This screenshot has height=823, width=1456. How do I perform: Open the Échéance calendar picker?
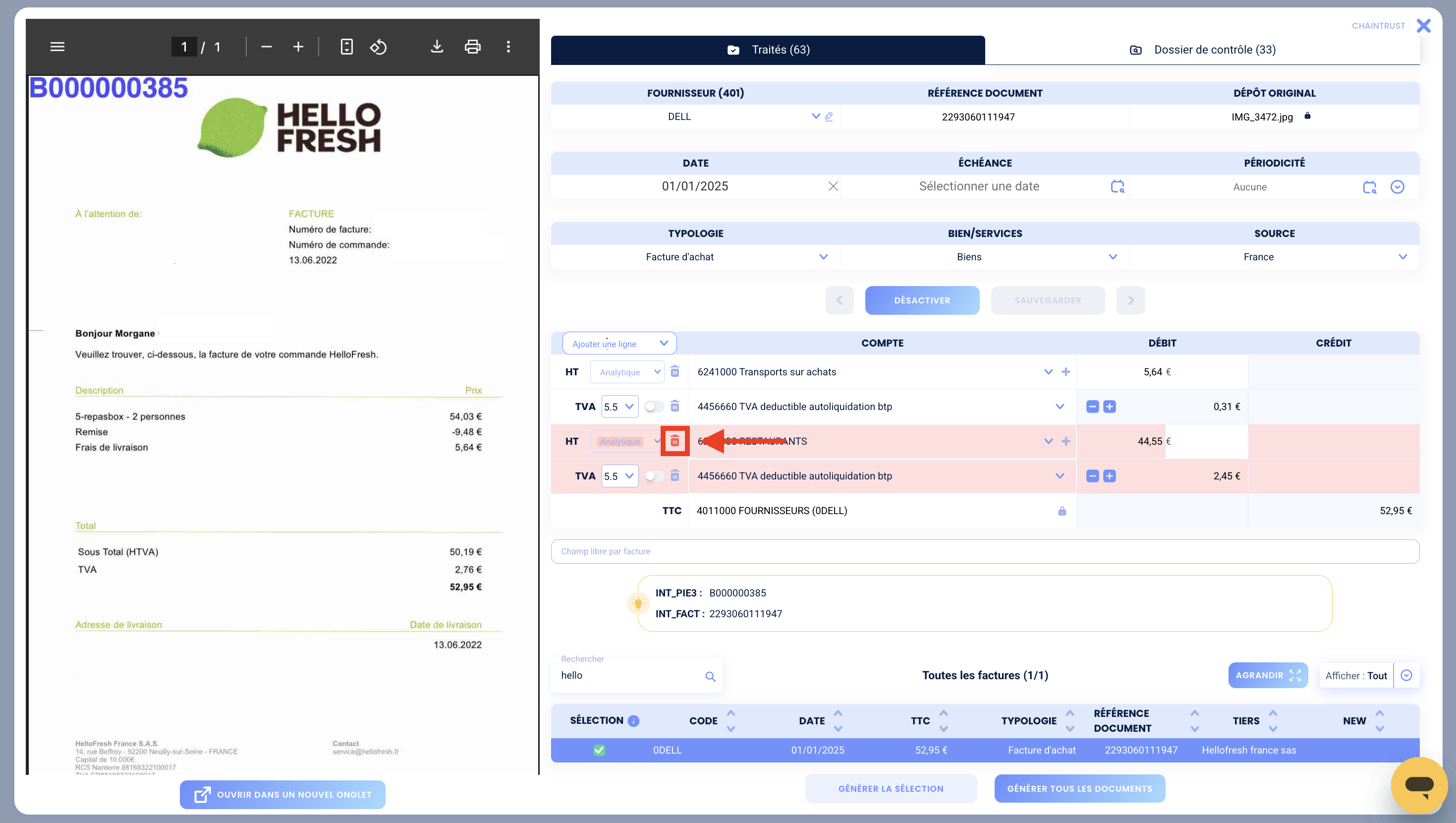pyautogui.click(x=1117, y=186)
